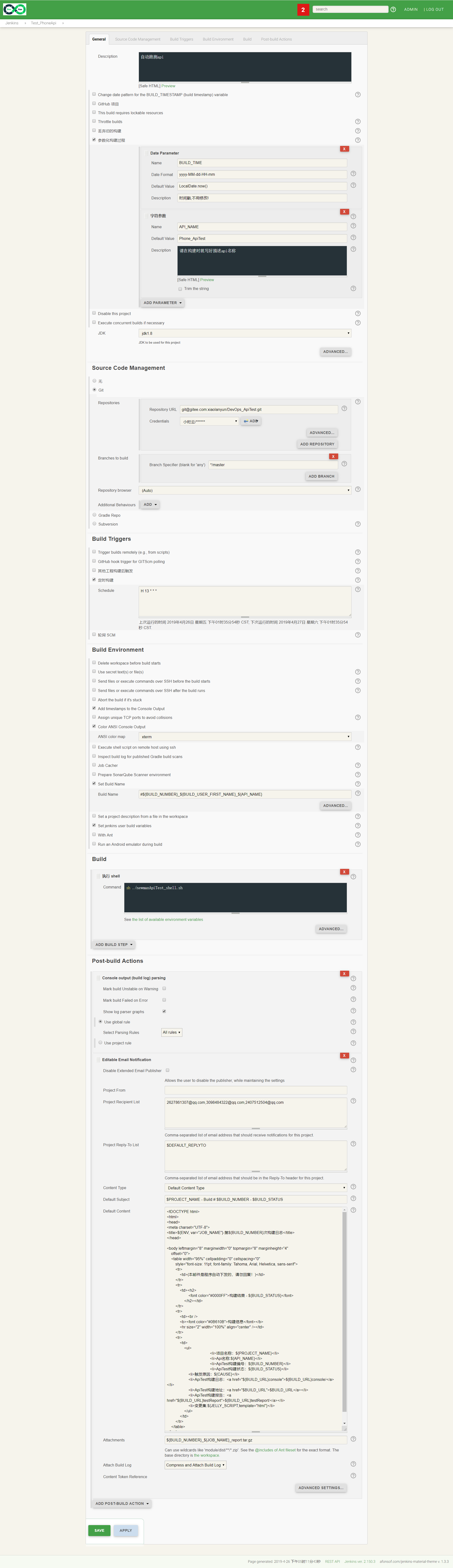Screen dimensions: 453x1568
Task: Go to the Post-build Actions tab
Action: 276,39
